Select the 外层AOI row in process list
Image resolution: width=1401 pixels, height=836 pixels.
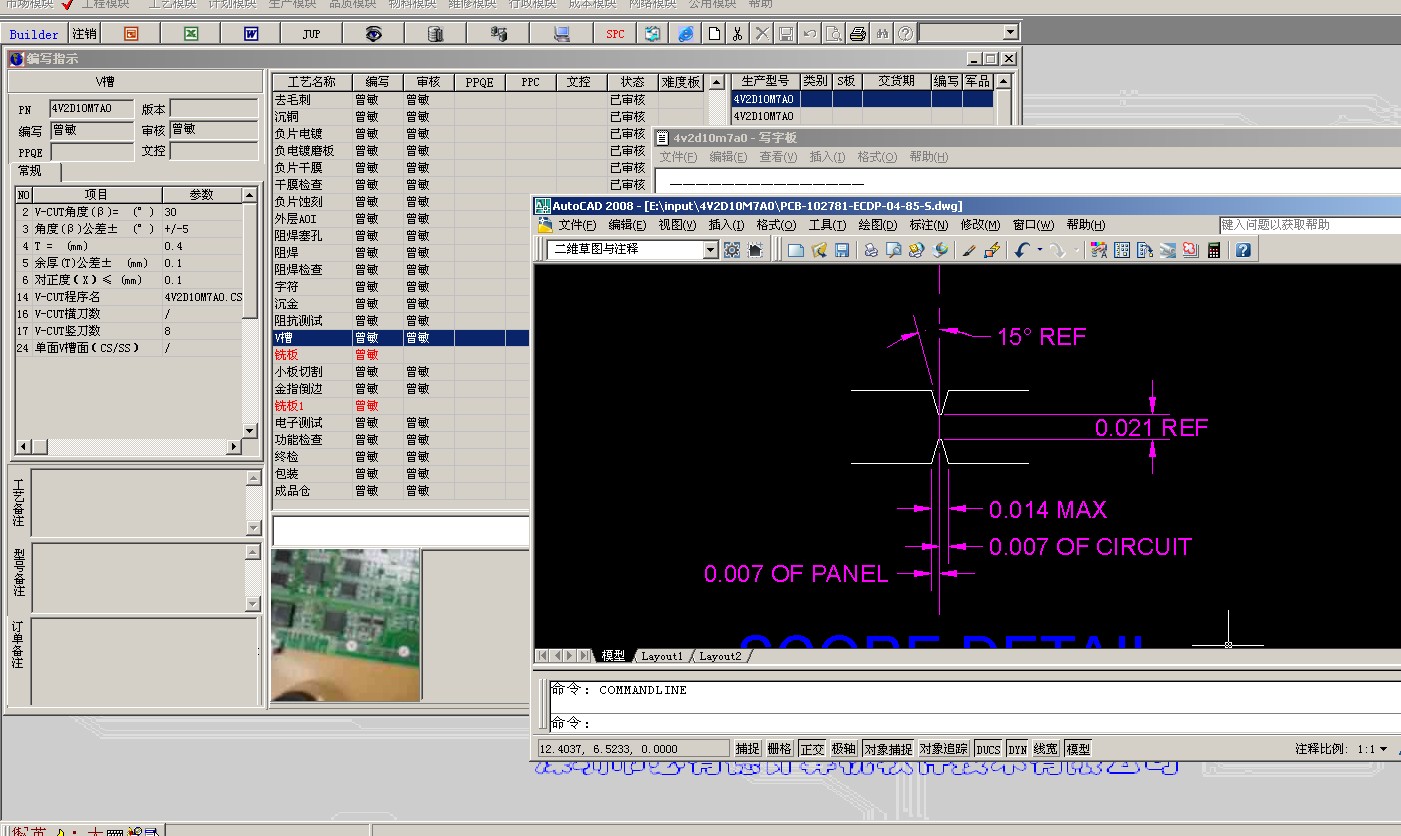400,219
